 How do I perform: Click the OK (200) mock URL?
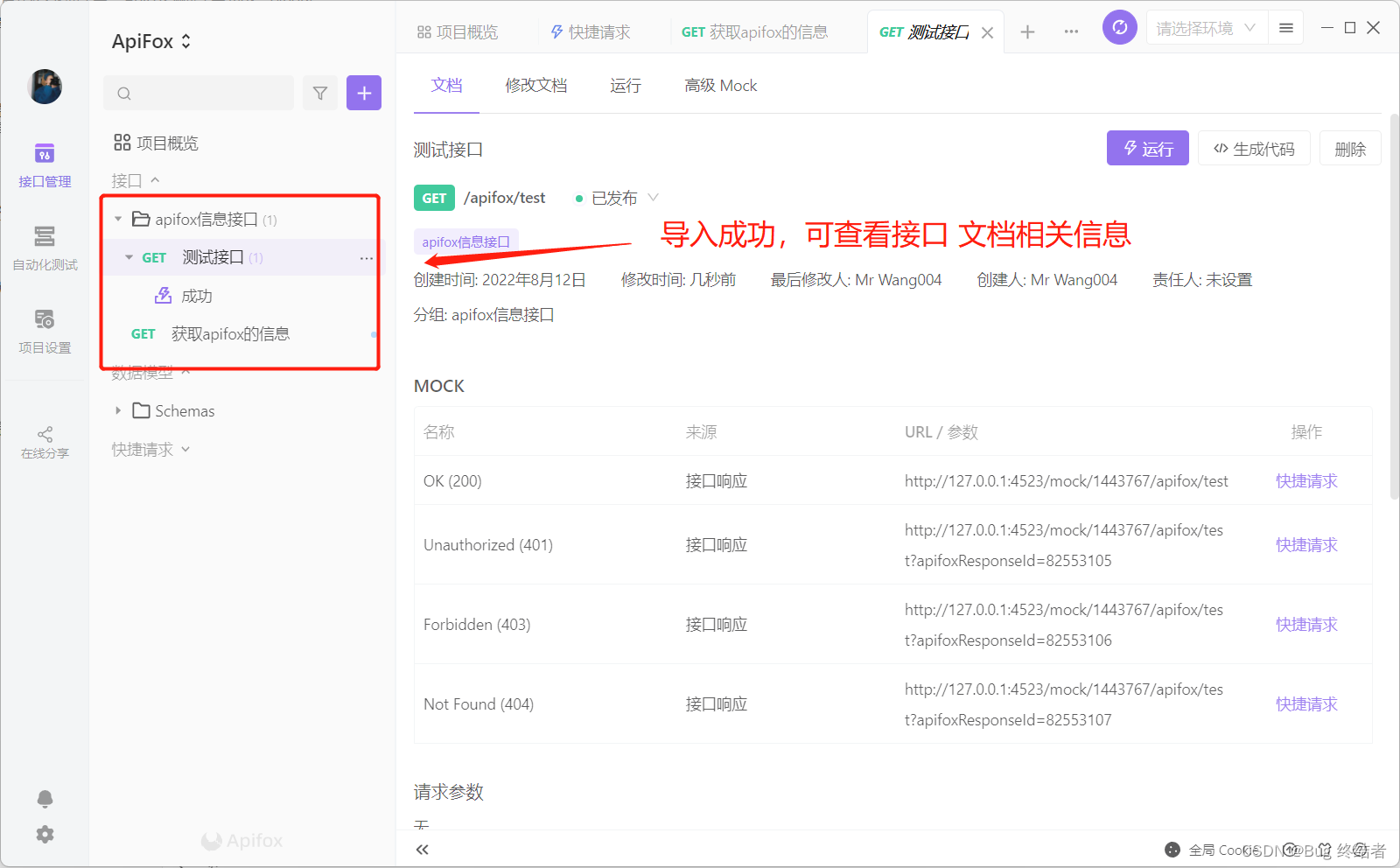tap(1067, 480)
